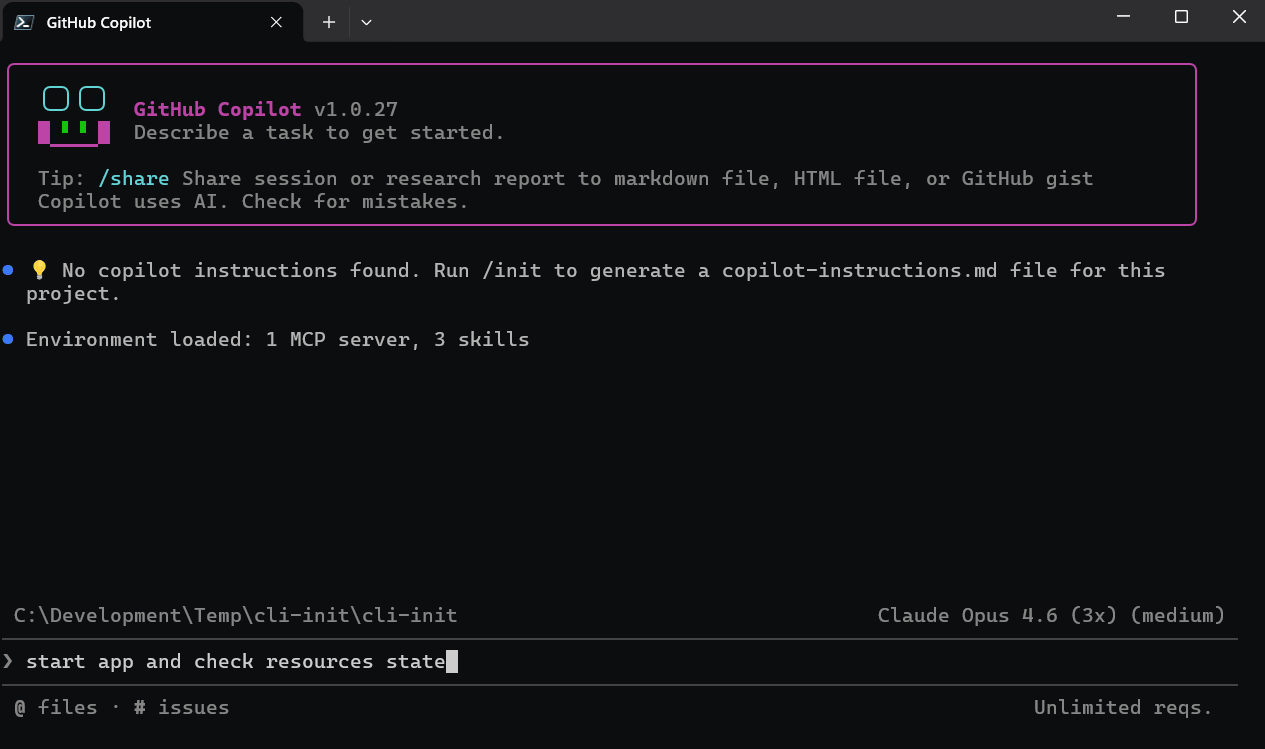Click the blue bullet beside the copilot instructions warning

click(x=8, y=268)
